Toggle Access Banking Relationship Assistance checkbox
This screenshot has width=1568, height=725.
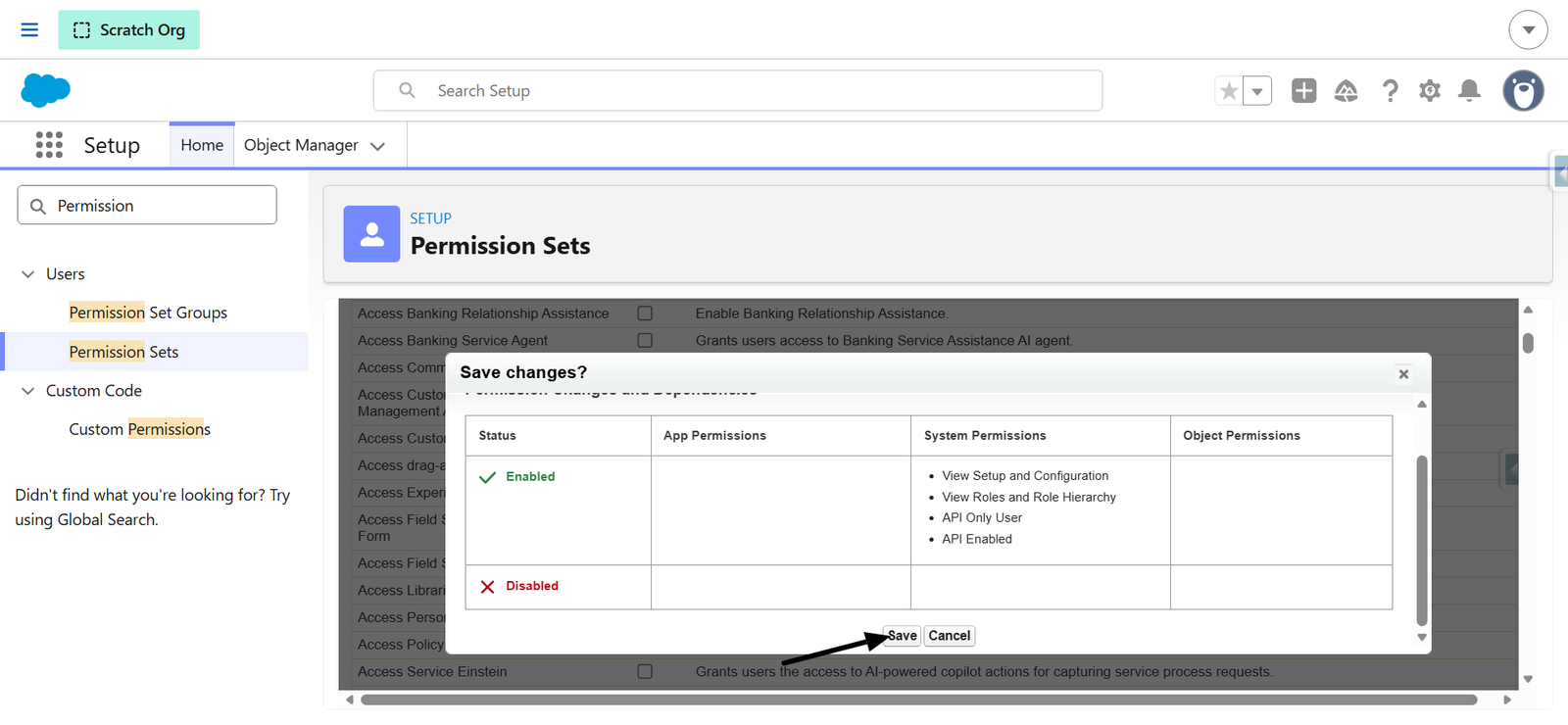(x=645, y=314)
